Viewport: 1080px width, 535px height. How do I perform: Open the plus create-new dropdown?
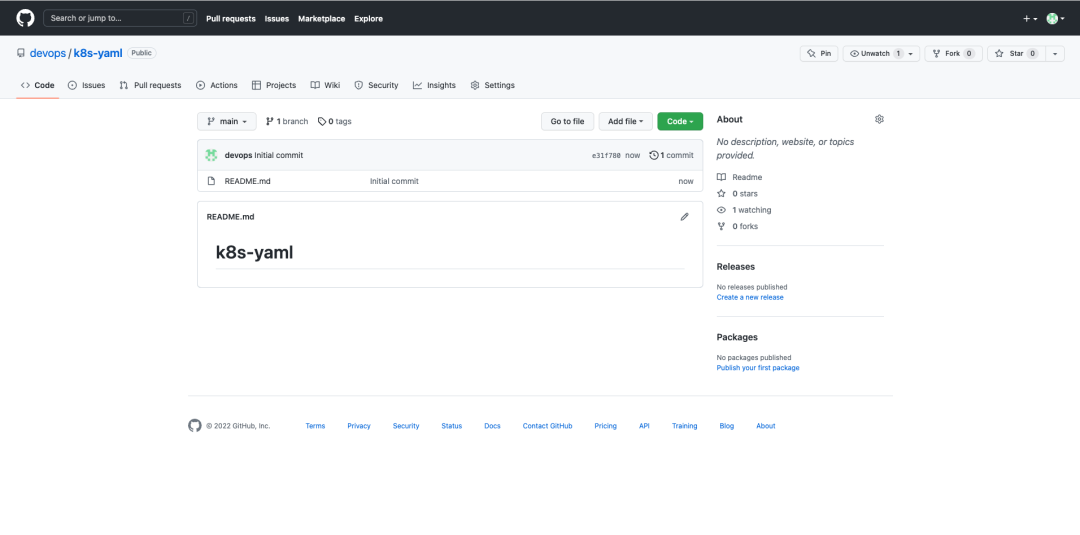1030,19
